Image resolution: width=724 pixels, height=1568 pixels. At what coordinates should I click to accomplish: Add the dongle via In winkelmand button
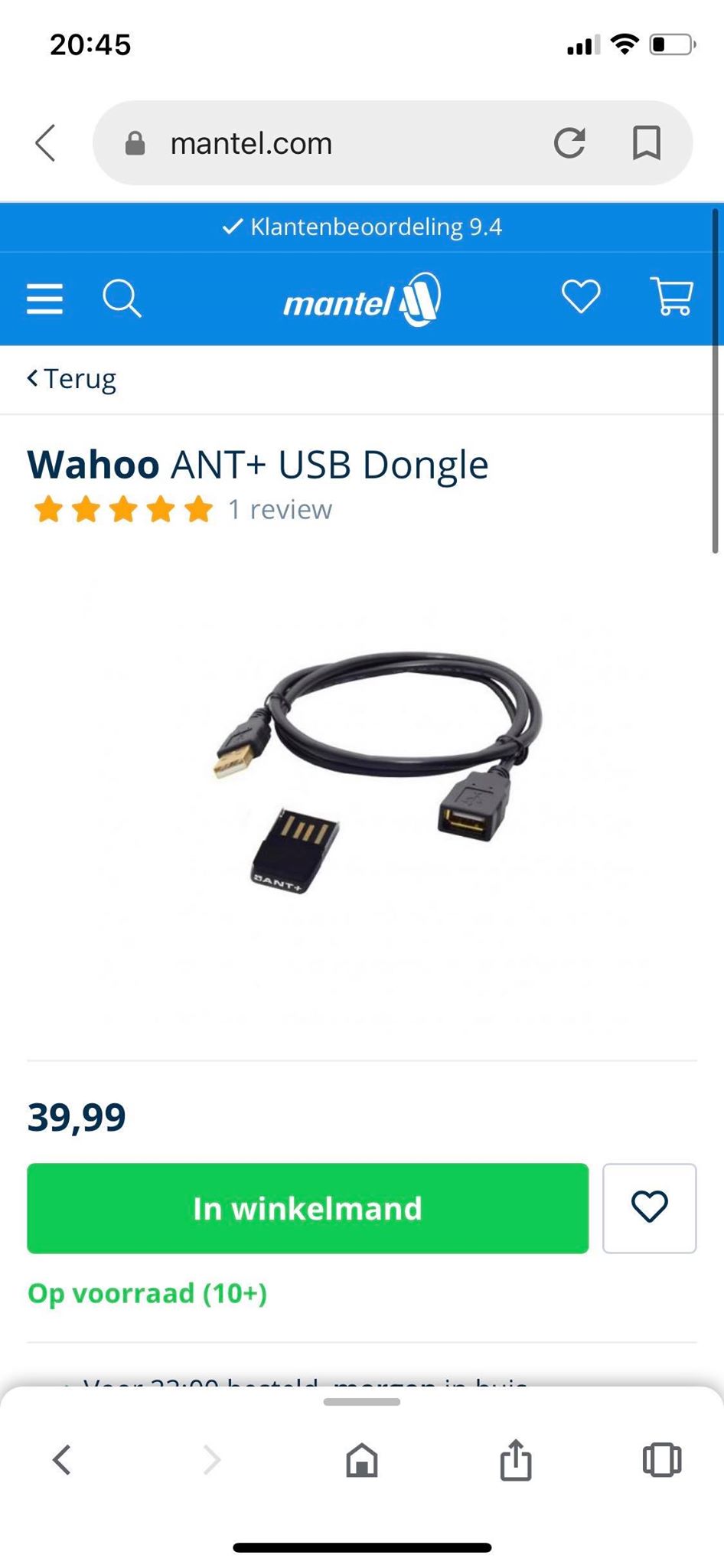308,1208
